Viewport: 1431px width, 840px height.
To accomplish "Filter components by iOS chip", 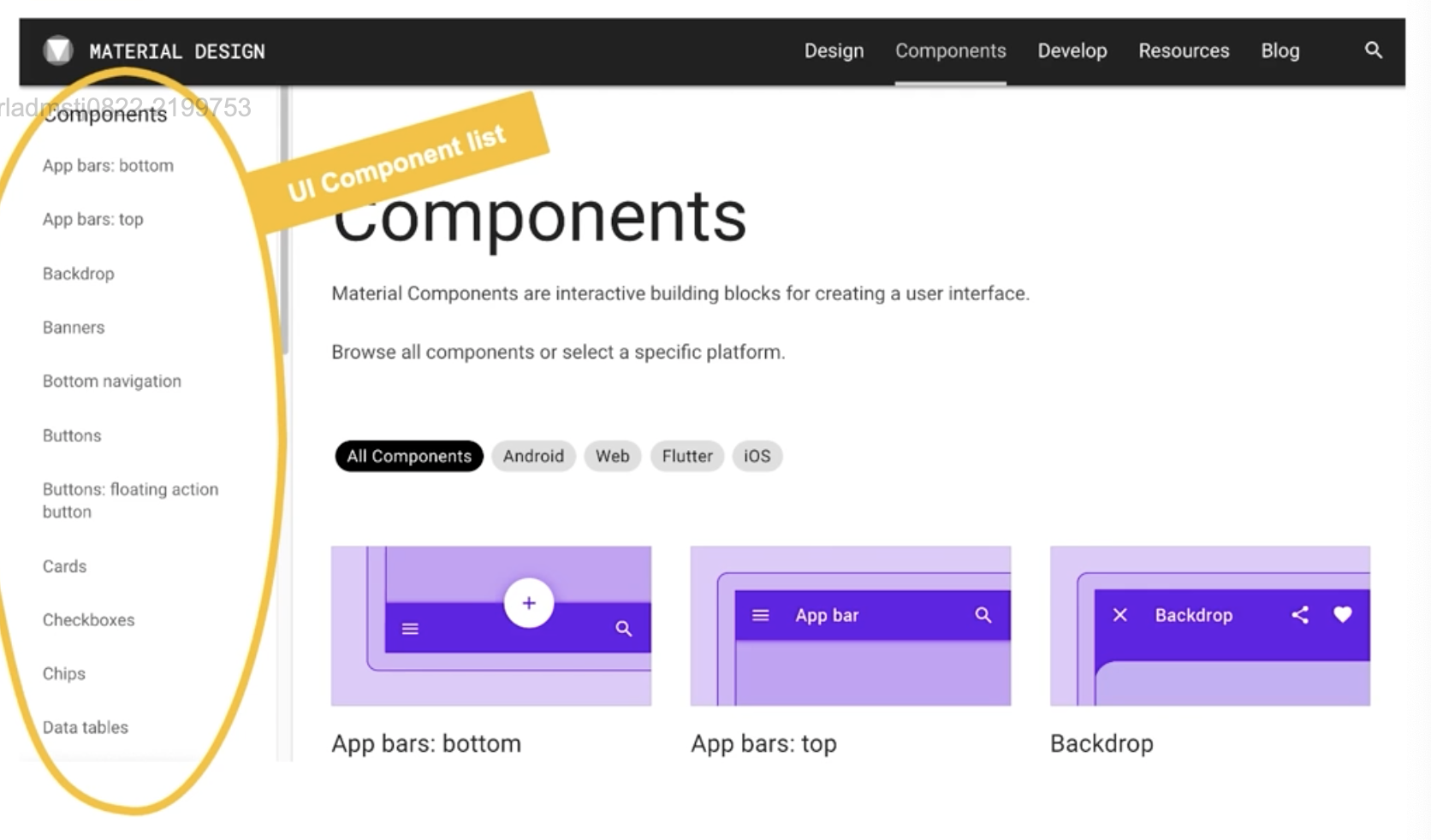I will click(757, 456).
